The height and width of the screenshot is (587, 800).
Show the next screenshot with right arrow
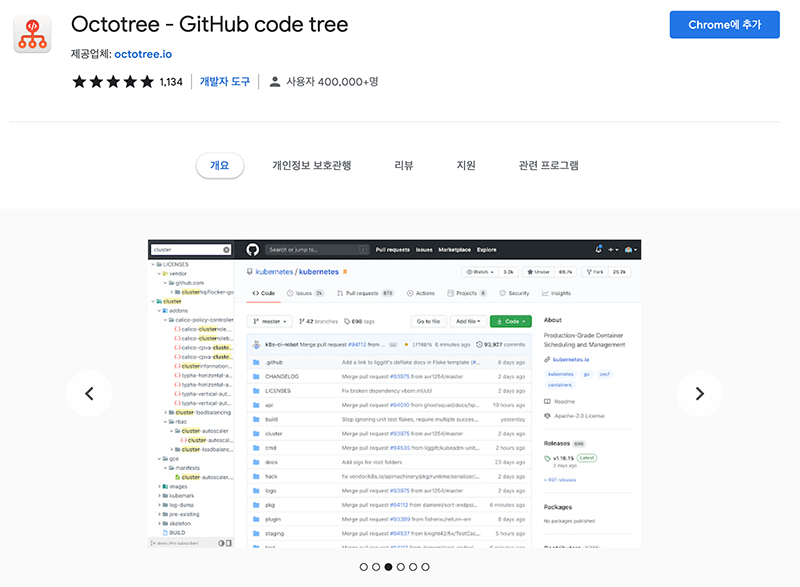pos(699,394)
